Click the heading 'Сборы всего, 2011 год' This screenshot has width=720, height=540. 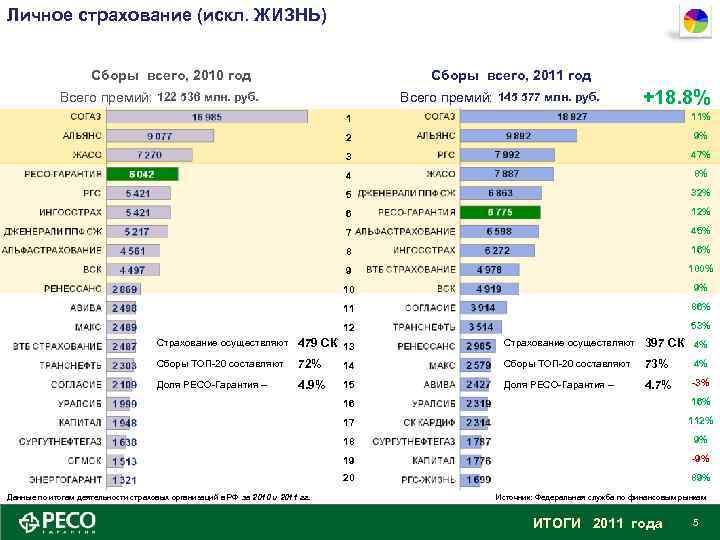(x=511, y=75)
